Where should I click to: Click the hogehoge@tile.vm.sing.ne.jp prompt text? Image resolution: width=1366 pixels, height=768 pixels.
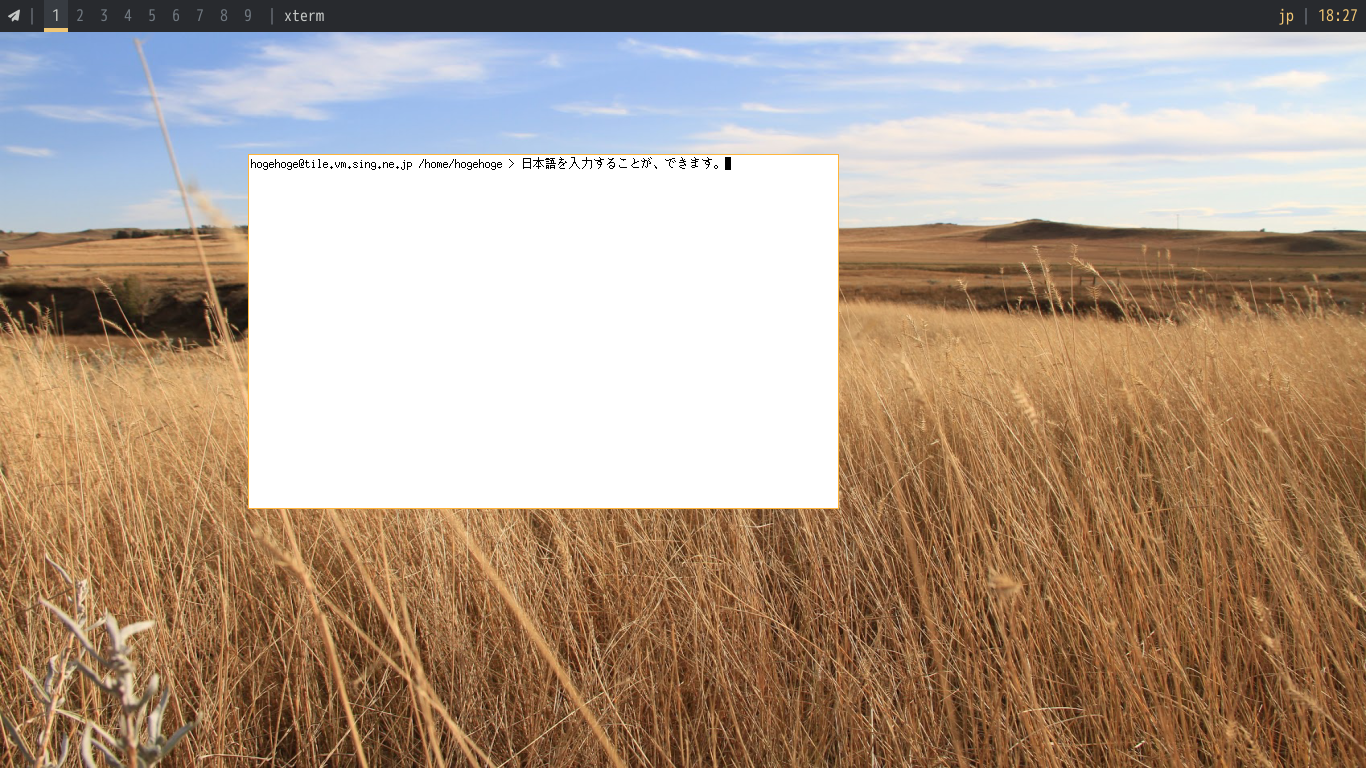pos(331,164)
